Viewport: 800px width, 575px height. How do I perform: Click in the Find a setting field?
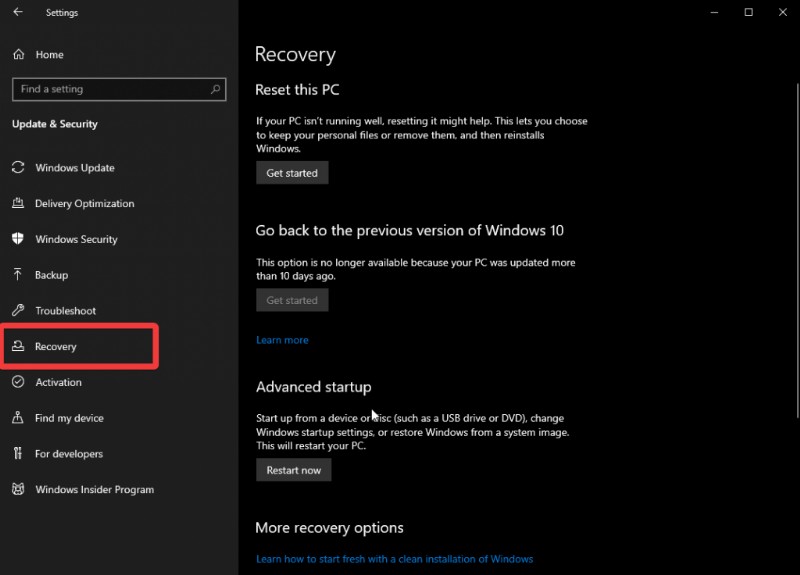[x=119, y=89]
